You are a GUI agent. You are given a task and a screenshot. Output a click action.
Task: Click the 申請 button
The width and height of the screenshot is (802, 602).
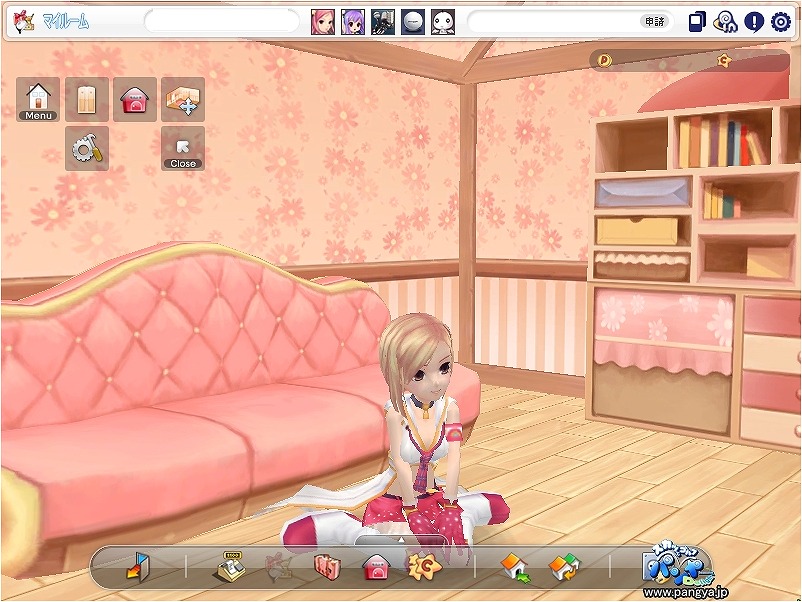[654, 22]
